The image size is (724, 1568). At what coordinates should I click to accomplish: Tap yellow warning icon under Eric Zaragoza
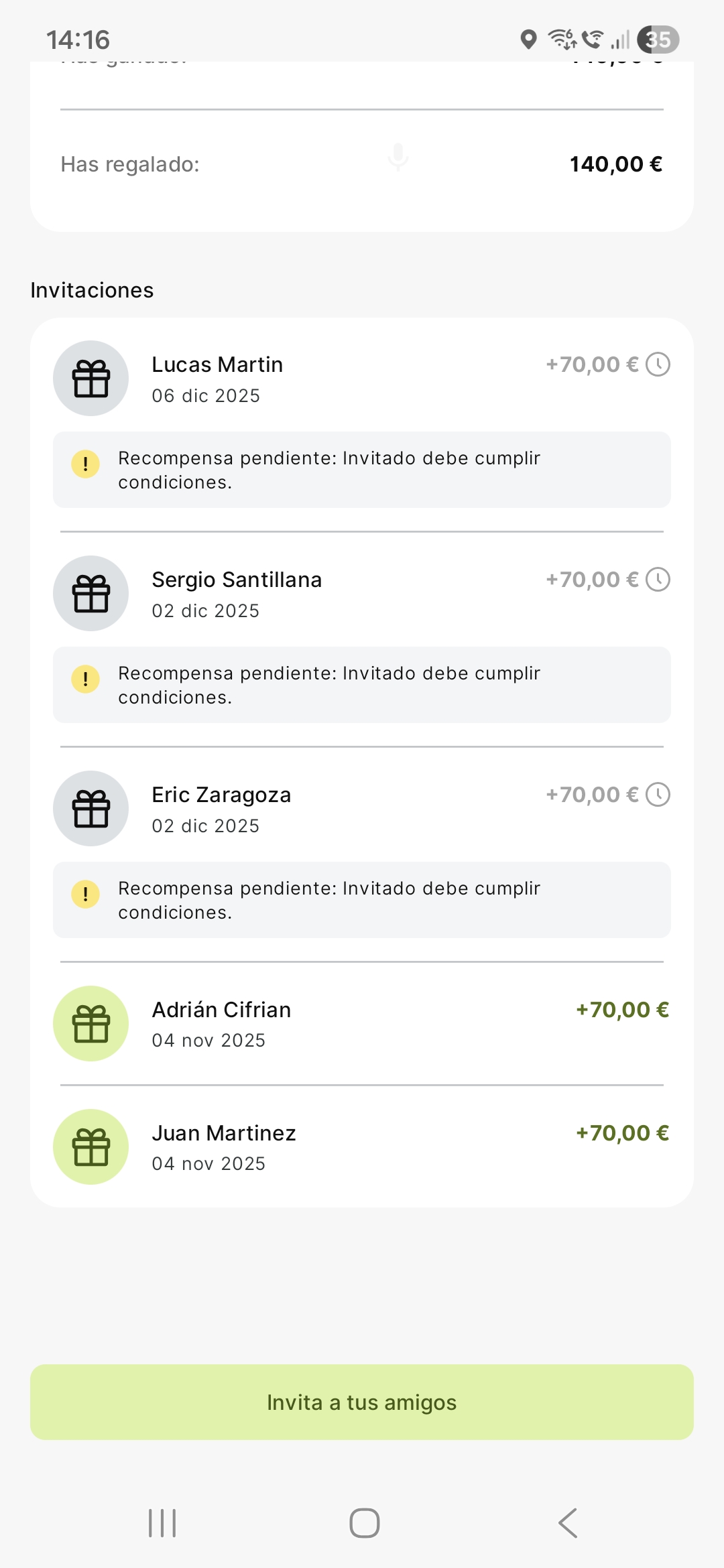point(86,894)
